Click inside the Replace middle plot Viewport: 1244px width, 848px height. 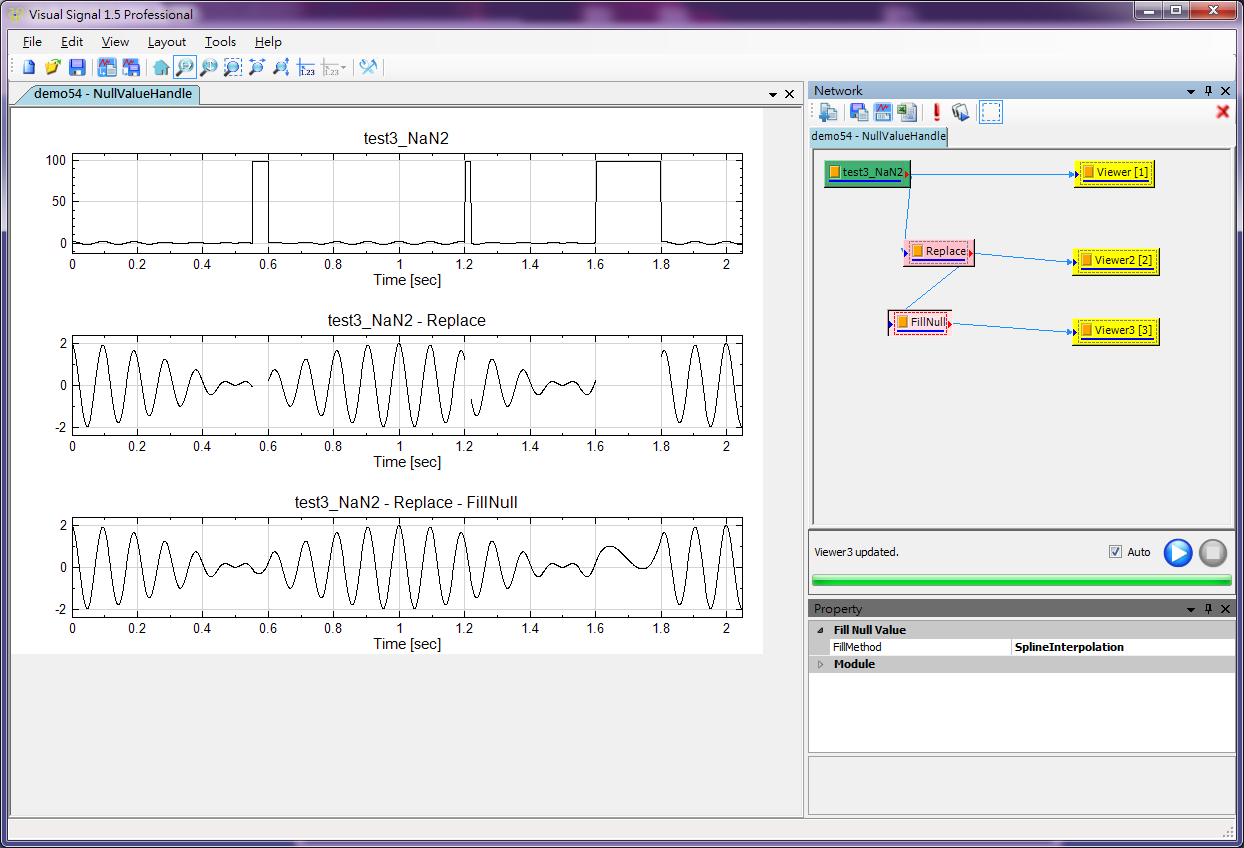pyautogui.click(x=407, y=385)
